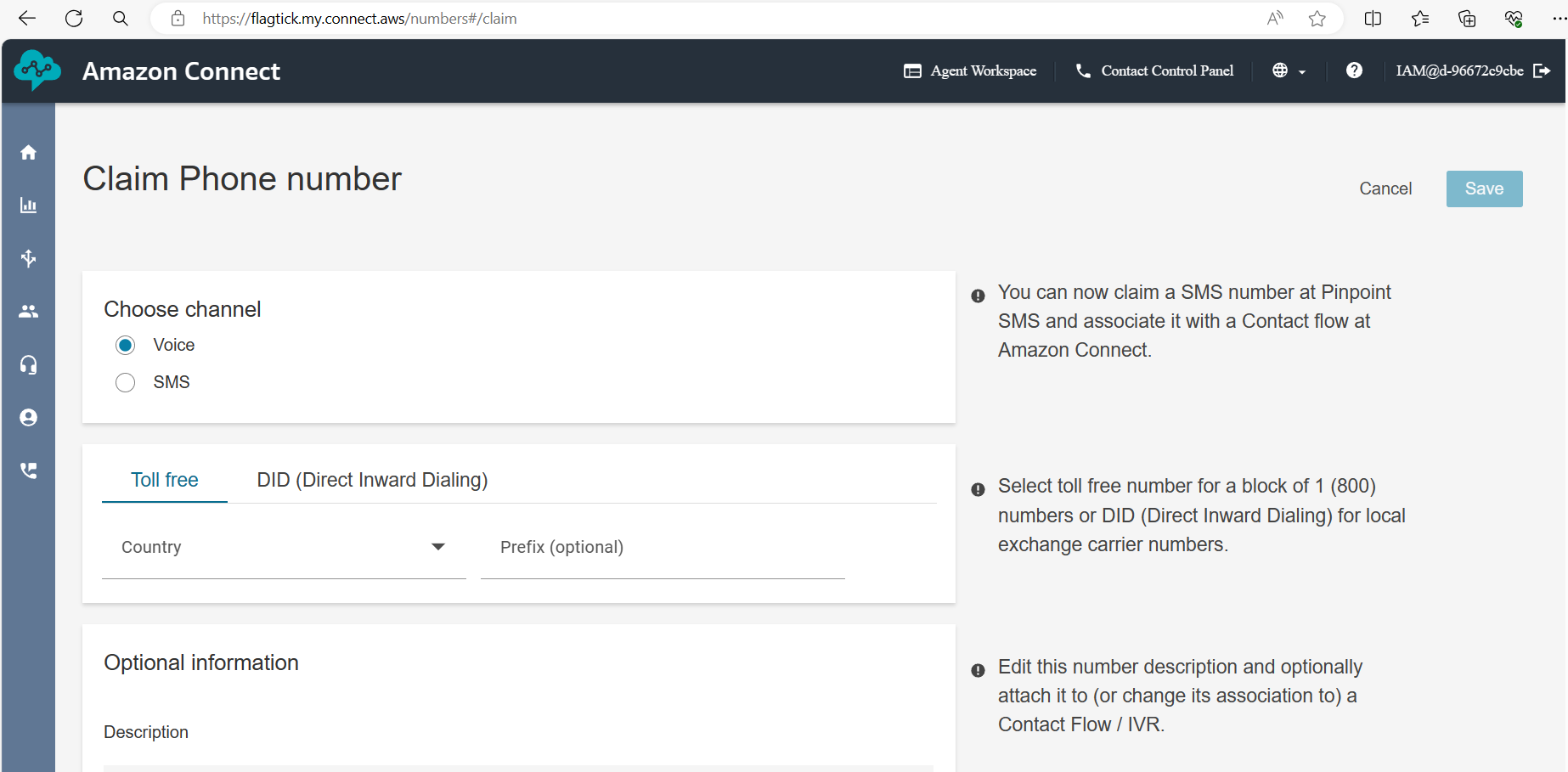Open Contact Control Panel link
The image size is (1568, 772).
[1154, 70]
